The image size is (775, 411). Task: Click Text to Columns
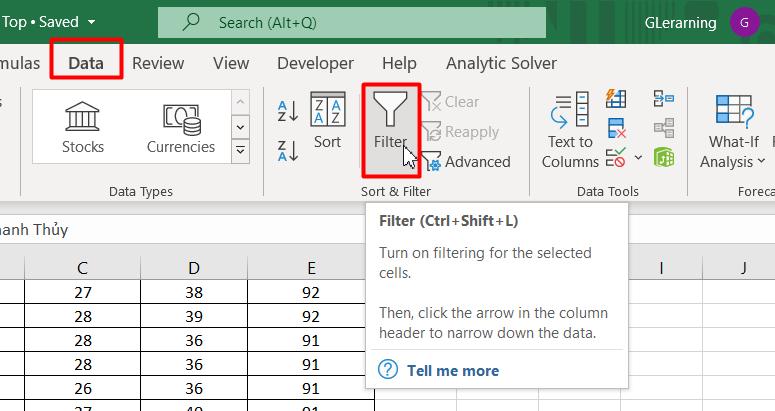click(x=570, y=130)
